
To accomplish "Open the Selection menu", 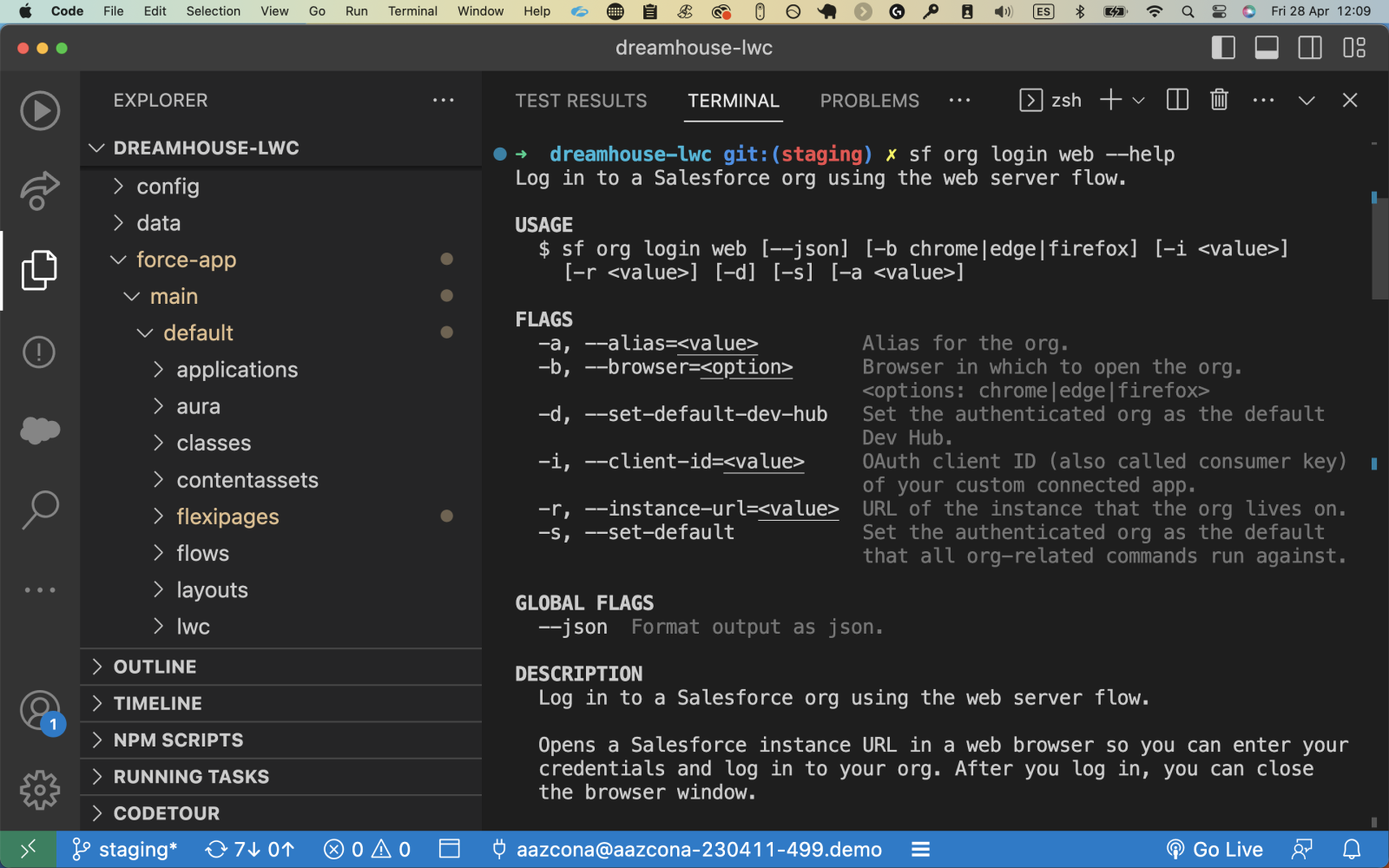I will click(213, 11).
